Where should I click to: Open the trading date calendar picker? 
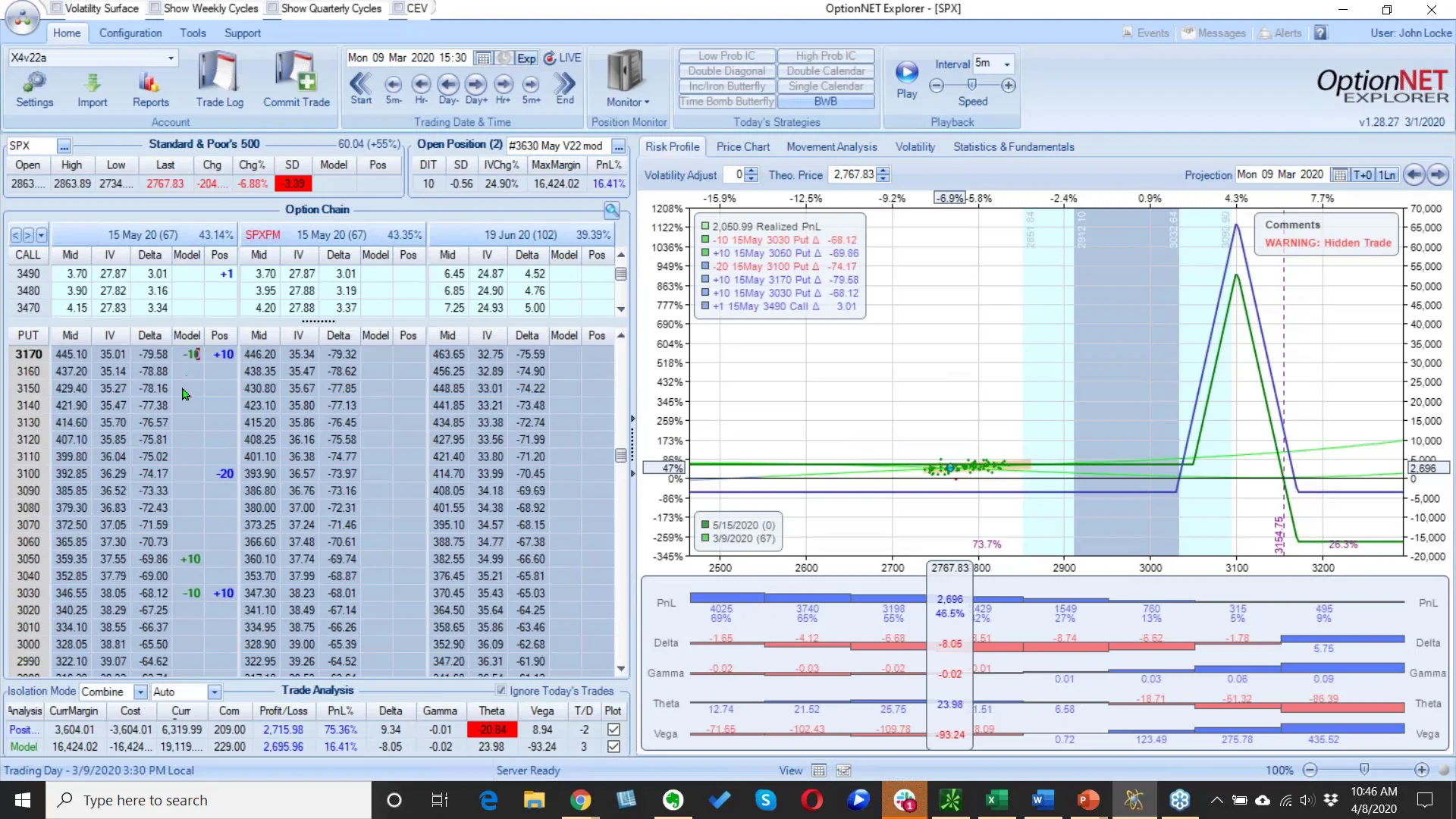pyautogui.click(x=482, y=58)
